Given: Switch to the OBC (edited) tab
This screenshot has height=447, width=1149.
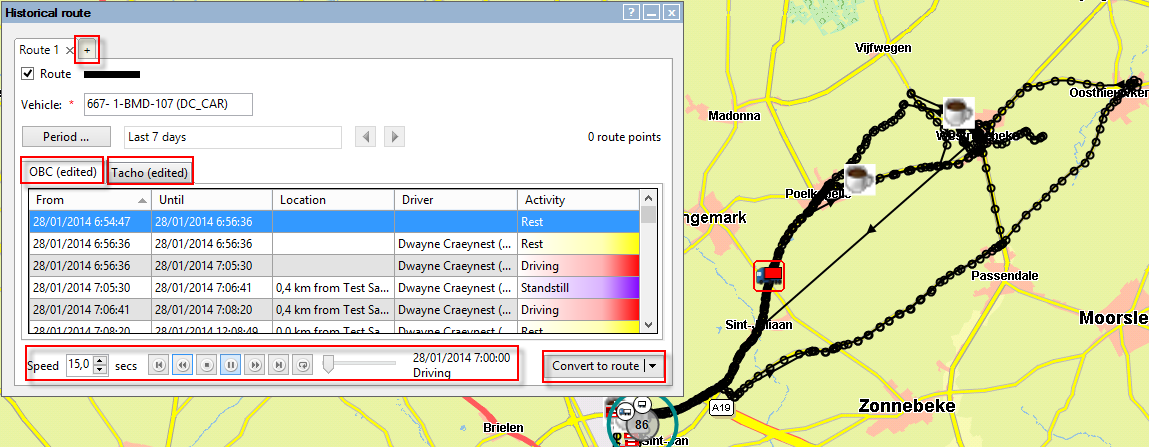Looking at the screenshot, I should pyautogui.click(x=63, y=172).
